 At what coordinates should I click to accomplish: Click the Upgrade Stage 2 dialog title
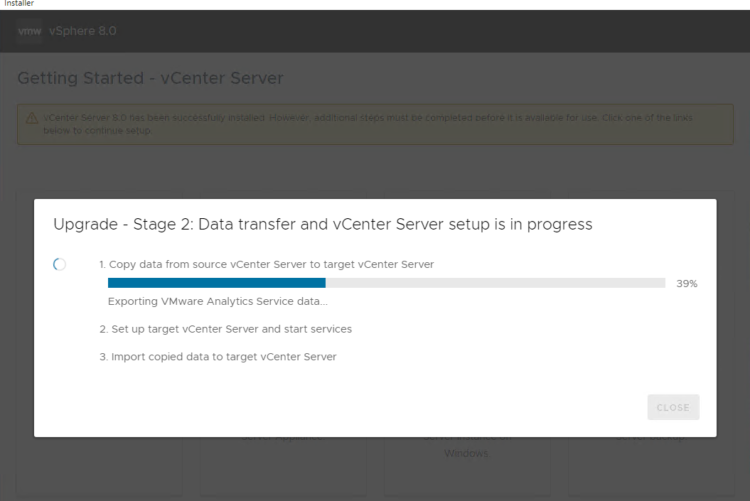click(x=322, y=225)
